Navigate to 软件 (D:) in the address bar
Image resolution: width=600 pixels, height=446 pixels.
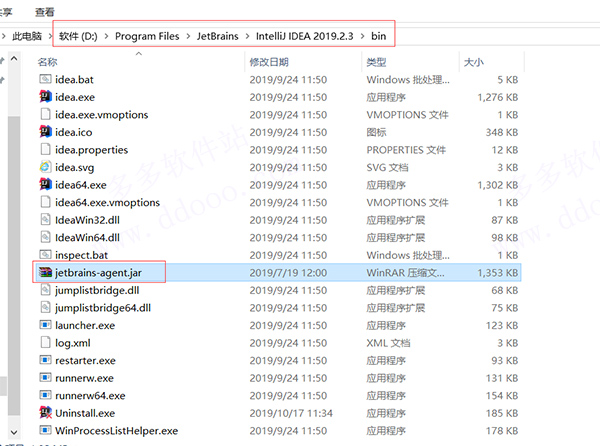(x=78, y=36)
